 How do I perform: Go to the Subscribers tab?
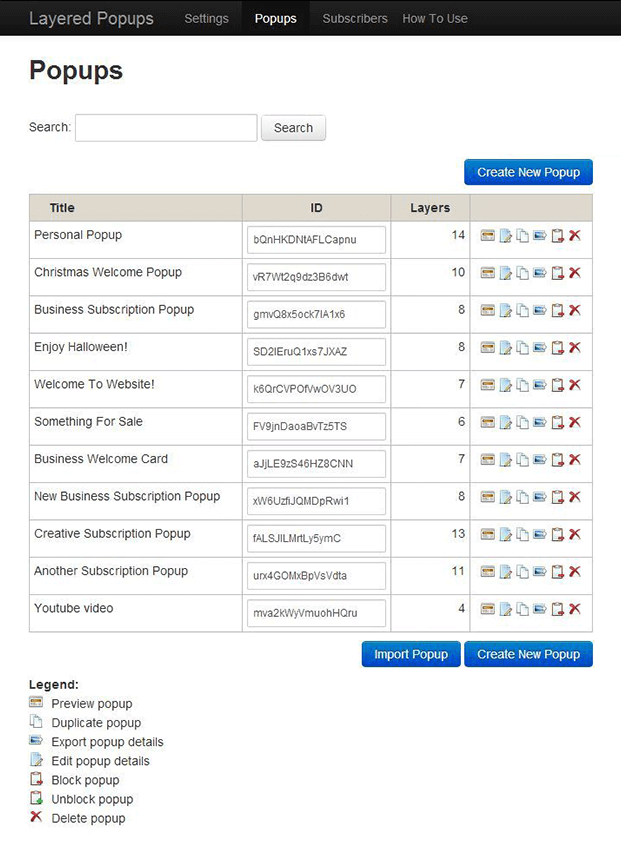pyautogui.click(x=355, y=18)
